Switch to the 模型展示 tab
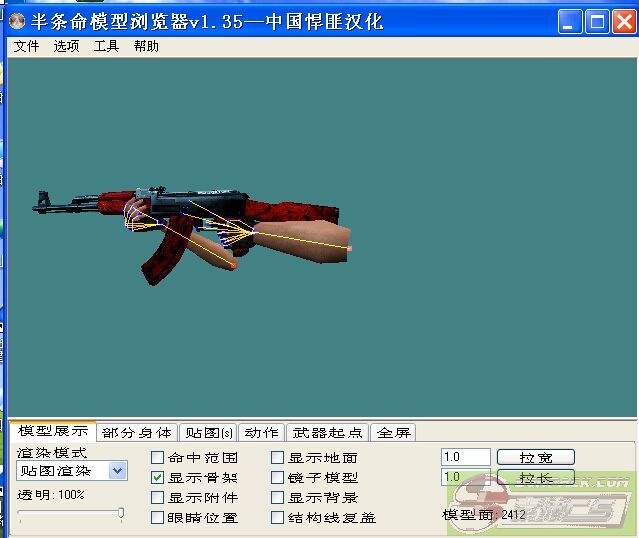The image size is (639, 538). click(53, 431)
